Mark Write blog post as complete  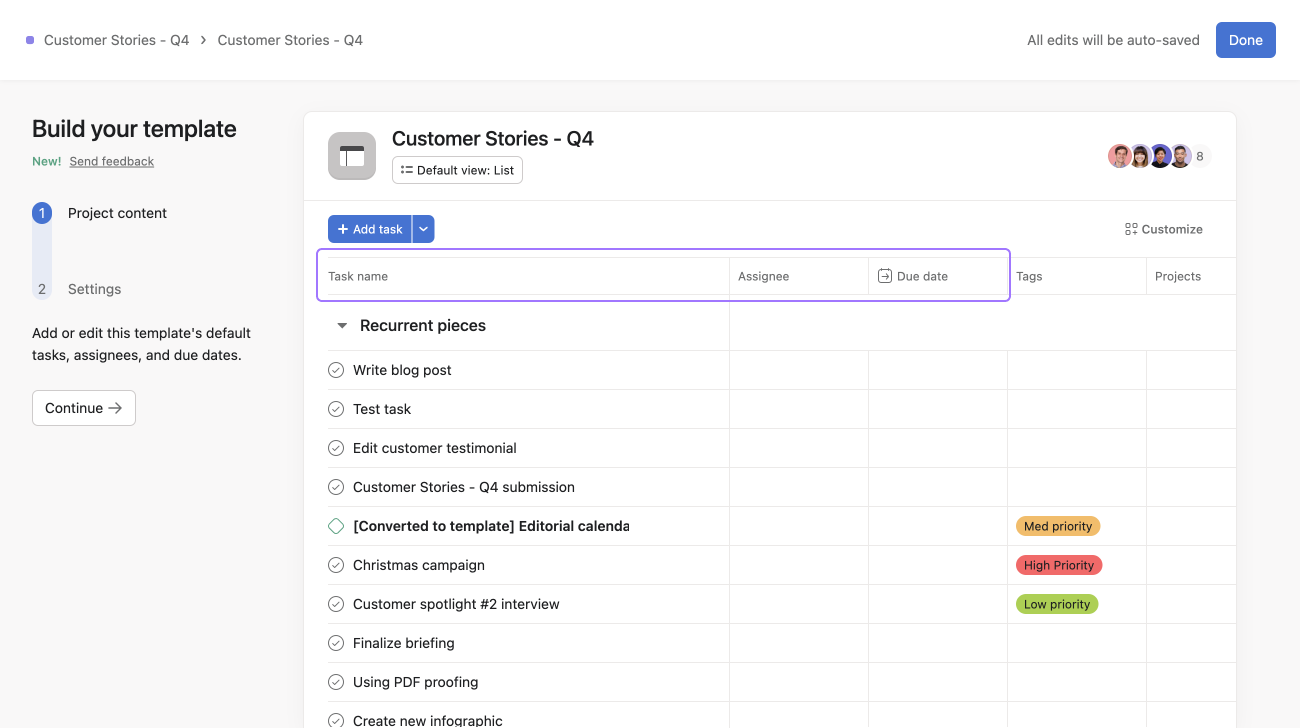coord(335,370)
